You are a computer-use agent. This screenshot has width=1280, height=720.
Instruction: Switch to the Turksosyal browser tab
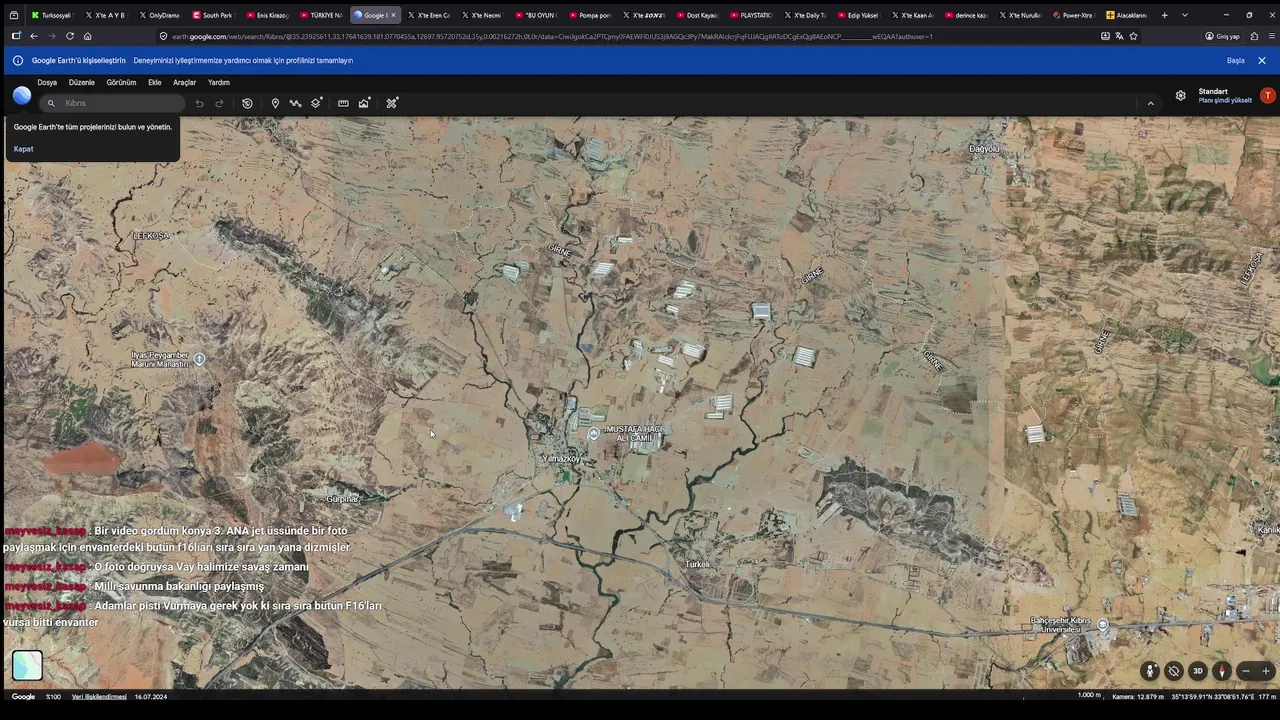tap(51, 15)
